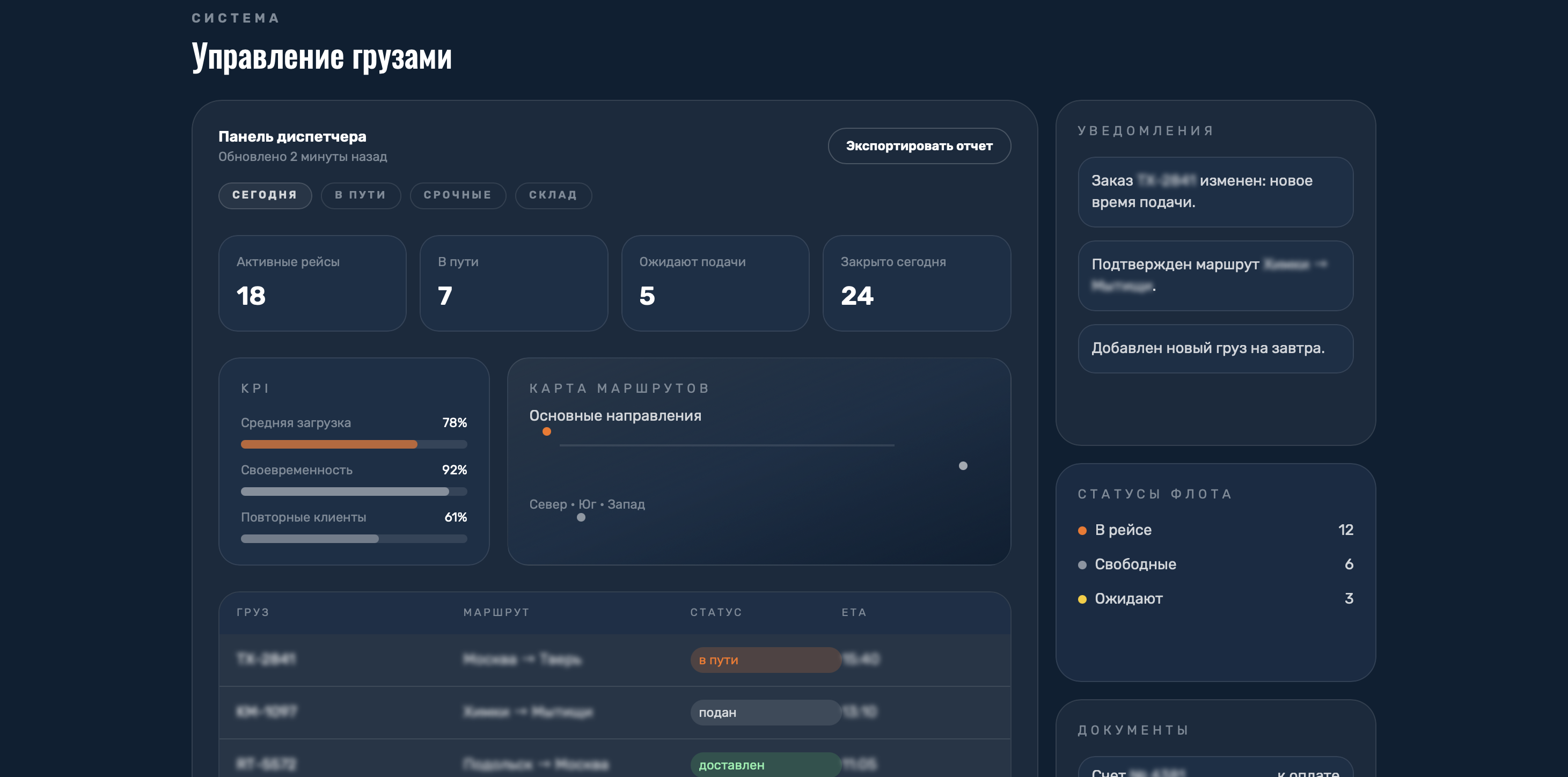The image size is (1568, 777).
Task: Expand the 'Основные направления' map view
Action: coord(615,415)
